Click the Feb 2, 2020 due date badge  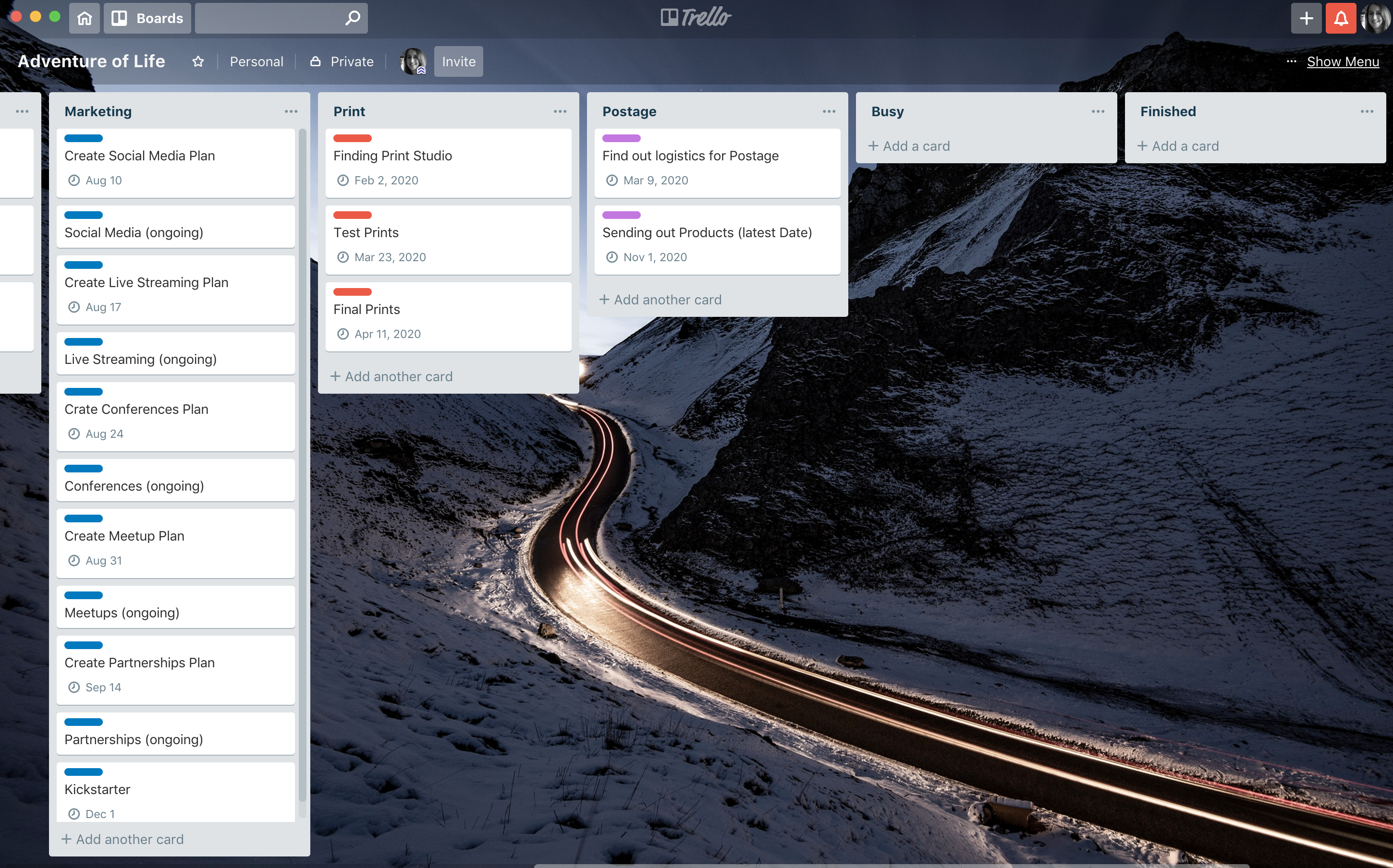(x=378, y=180)
